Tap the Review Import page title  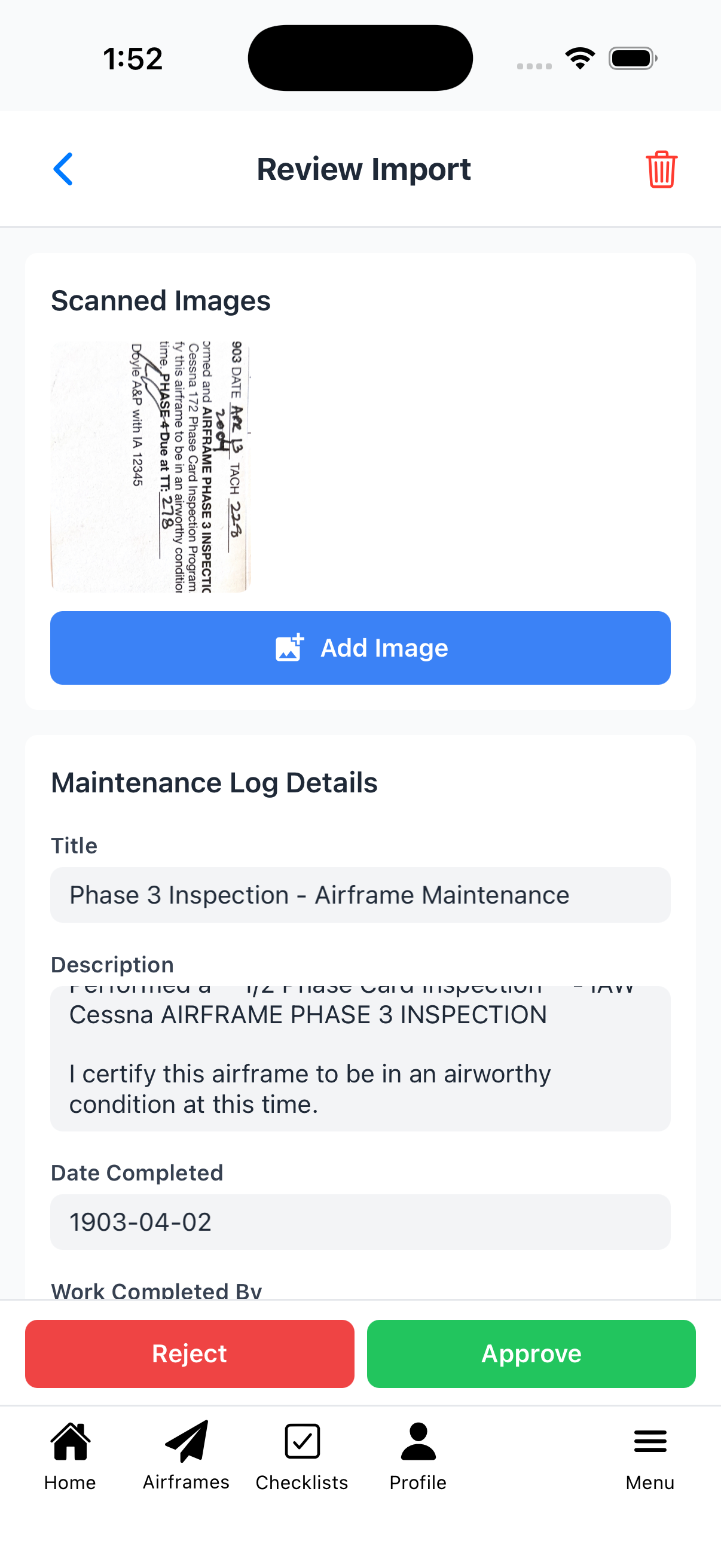tap(363, 169)
